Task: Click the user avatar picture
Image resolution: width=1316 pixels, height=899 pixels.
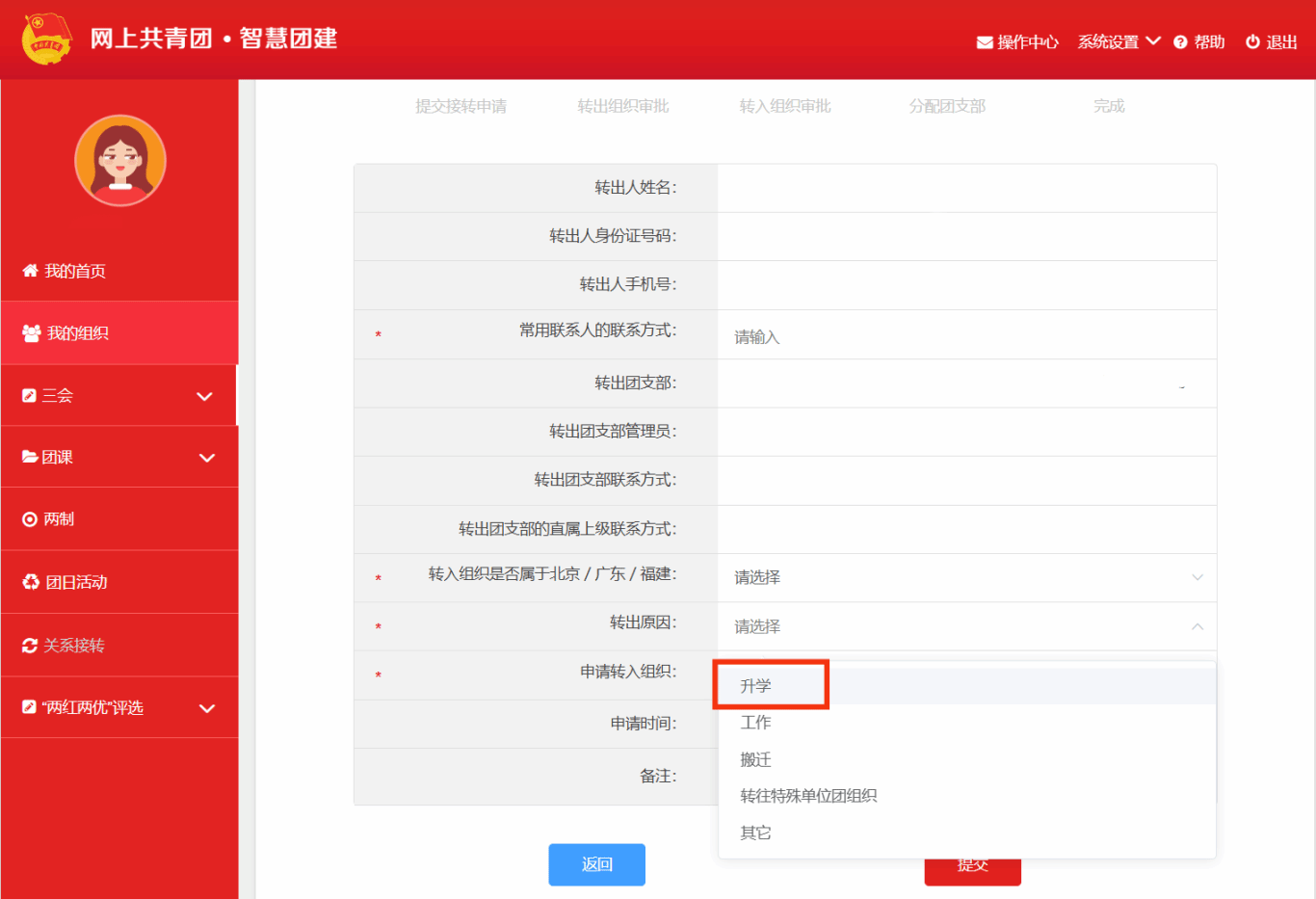Action: coord(120,161)
